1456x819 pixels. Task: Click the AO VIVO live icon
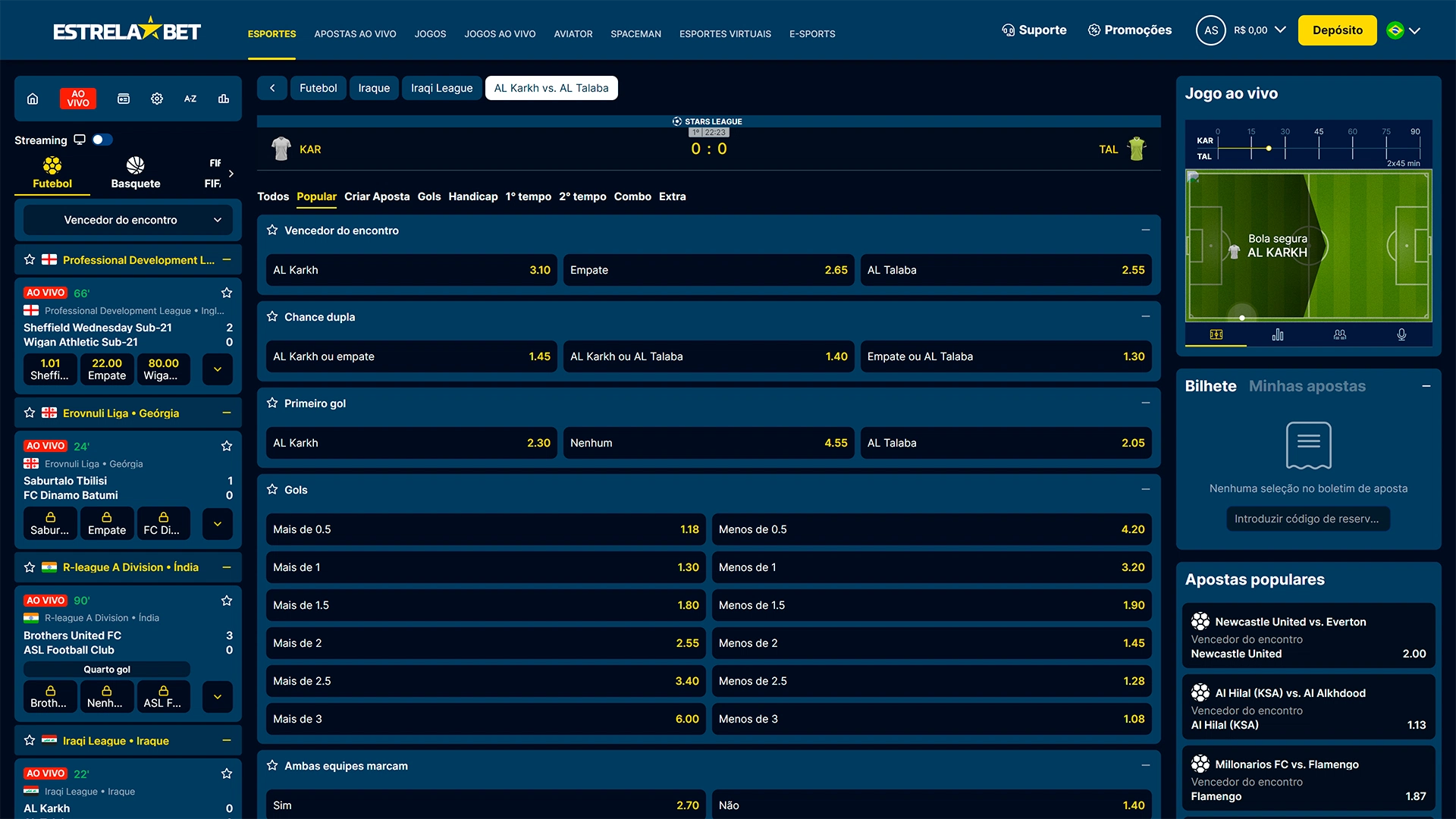coord(78,99)
